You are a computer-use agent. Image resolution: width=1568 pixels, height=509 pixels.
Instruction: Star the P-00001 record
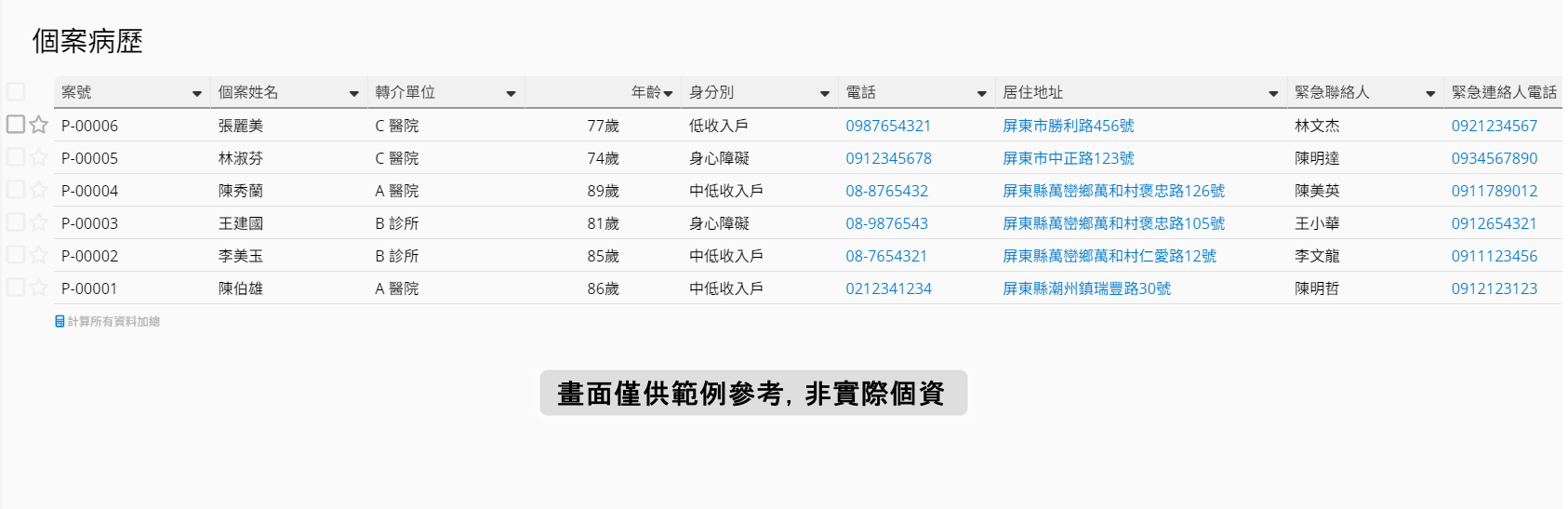38,288
